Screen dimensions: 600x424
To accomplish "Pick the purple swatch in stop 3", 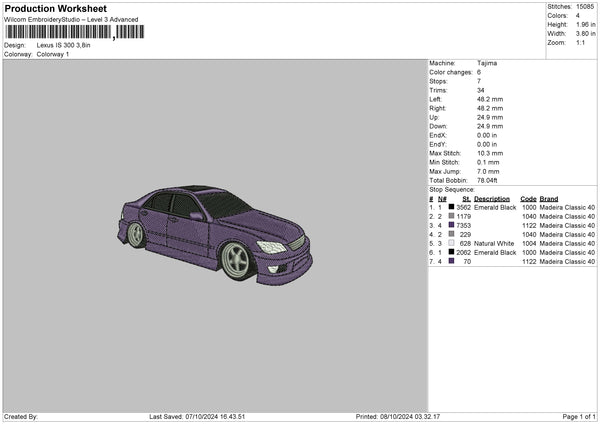I will point(452,225).
